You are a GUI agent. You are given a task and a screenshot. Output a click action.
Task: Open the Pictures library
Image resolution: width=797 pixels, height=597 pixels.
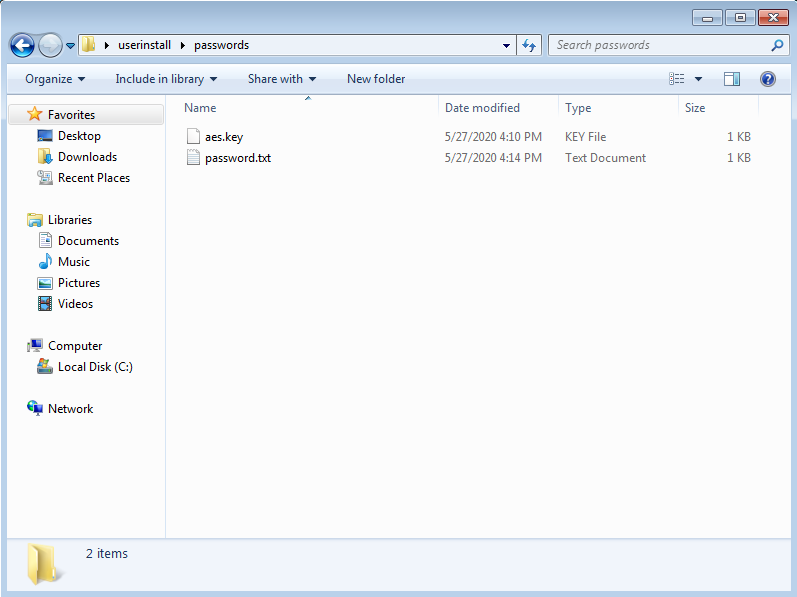[79, 282]
